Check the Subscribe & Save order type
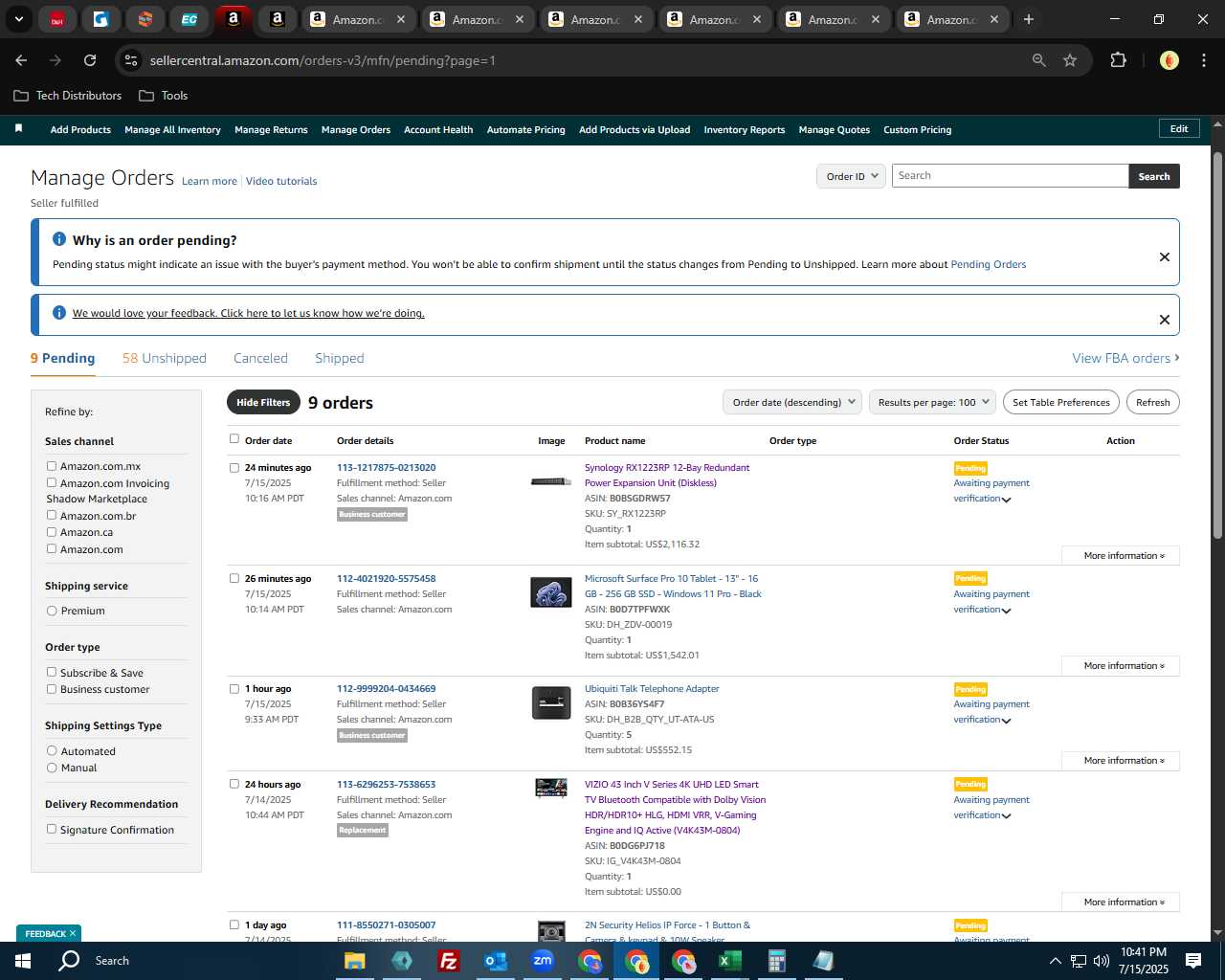1225x980 pixels. [x=52, y=672]
